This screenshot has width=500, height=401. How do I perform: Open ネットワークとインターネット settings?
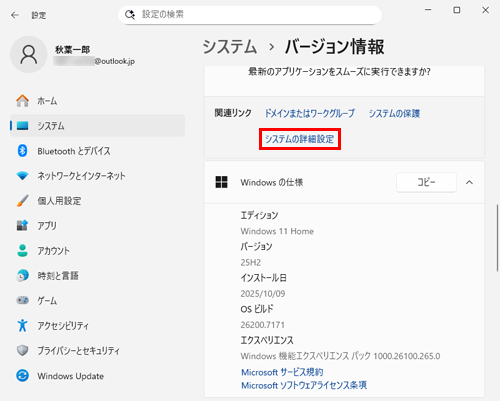[97, 176]
